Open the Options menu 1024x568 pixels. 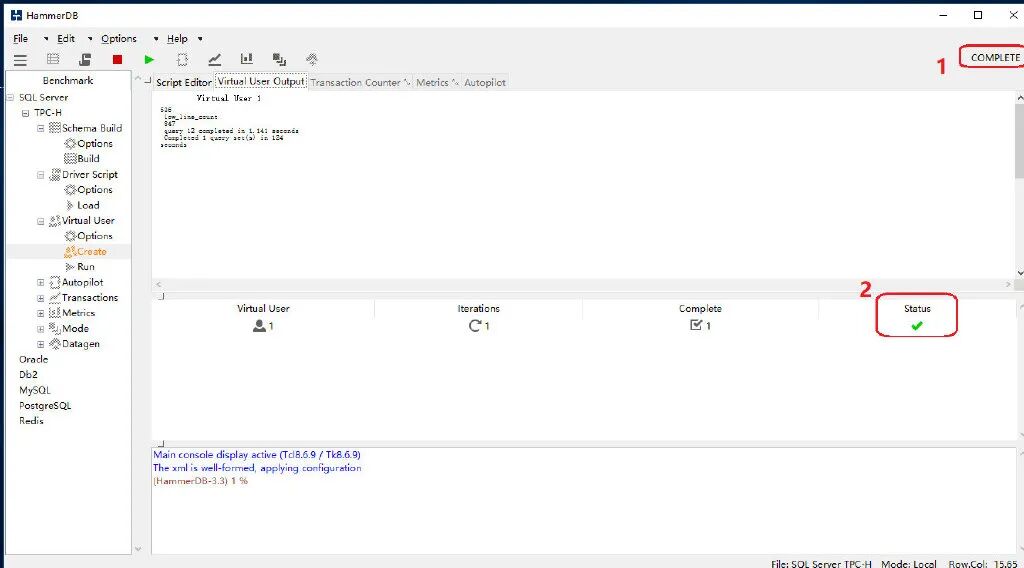(x=119, y=39)
